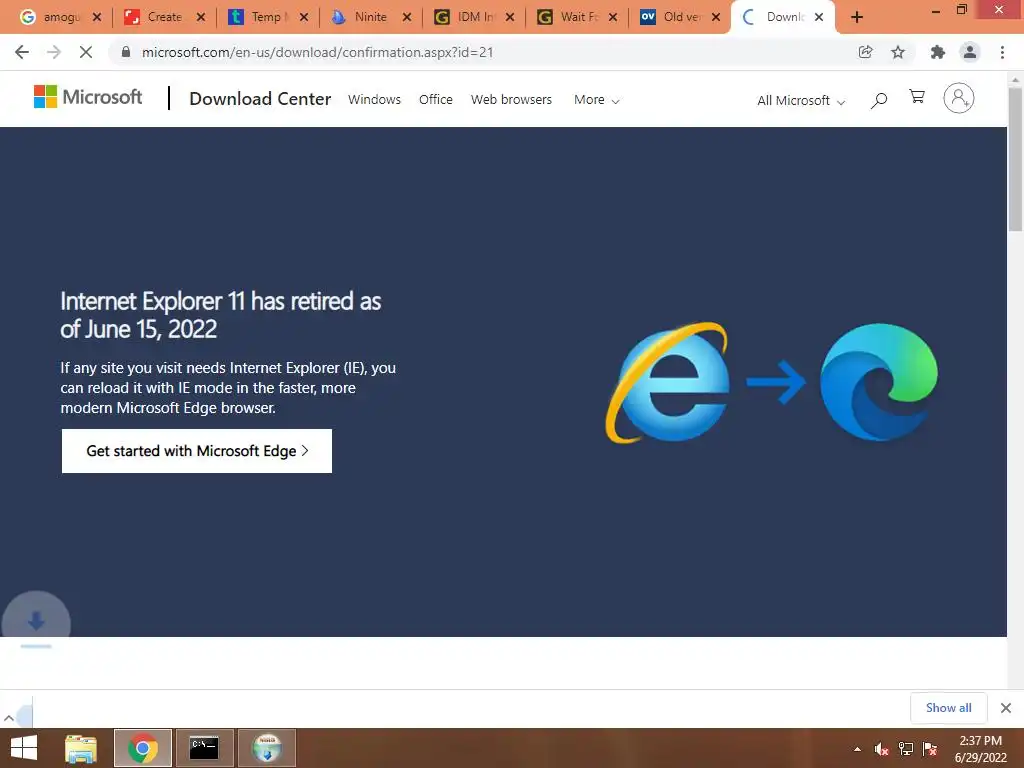Open the shopping cart icon
The width and height of the screenshot is (1024, 768).
pyautogui.click(x=917, y=97)
